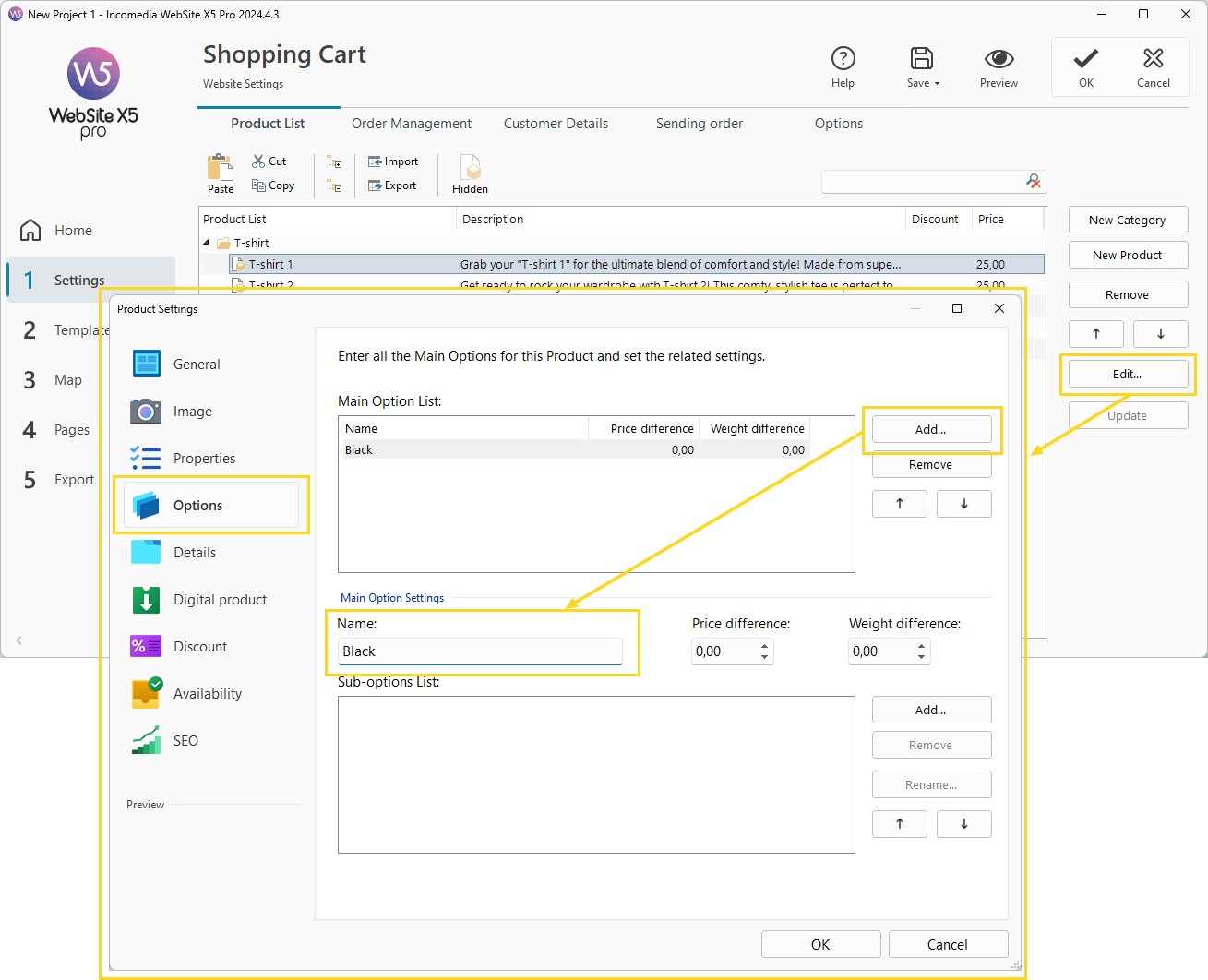Export the product list
This screenshot has width=1208, height=980.
point(392,185)
